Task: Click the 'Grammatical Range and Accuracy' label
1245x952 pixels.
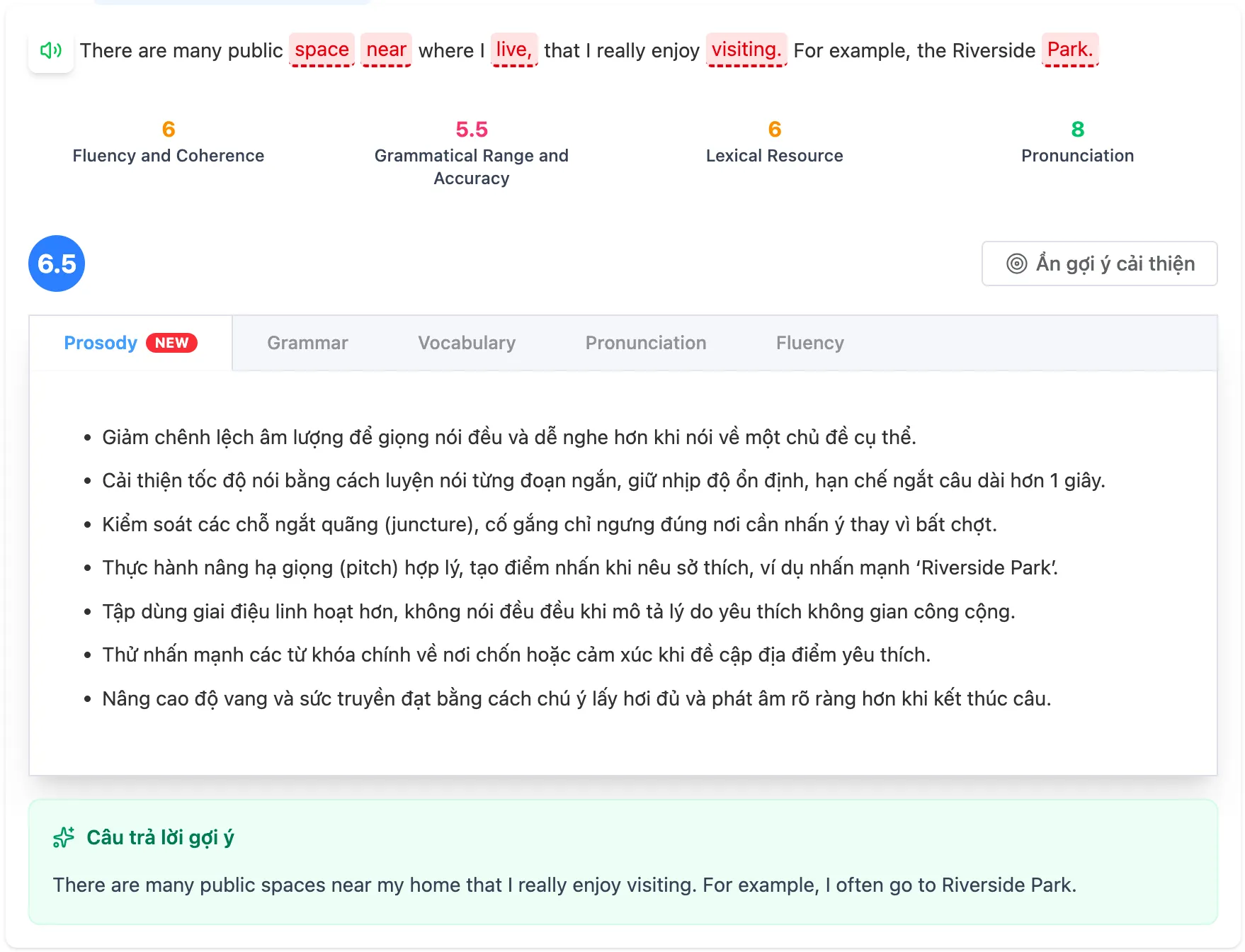Action: 472,167
